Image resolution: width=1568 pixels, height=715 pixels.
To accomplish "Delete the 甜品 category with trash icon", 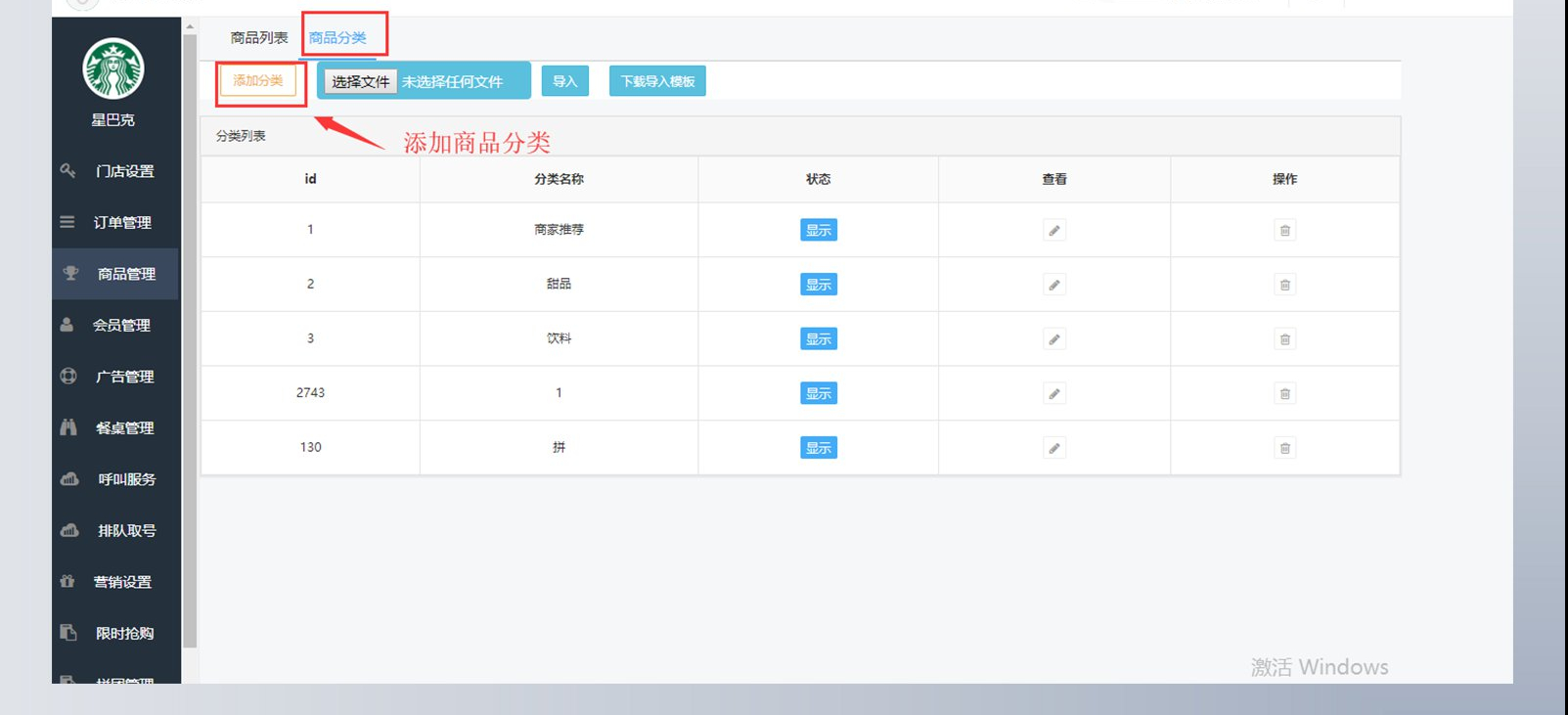I will (1285, 286).
